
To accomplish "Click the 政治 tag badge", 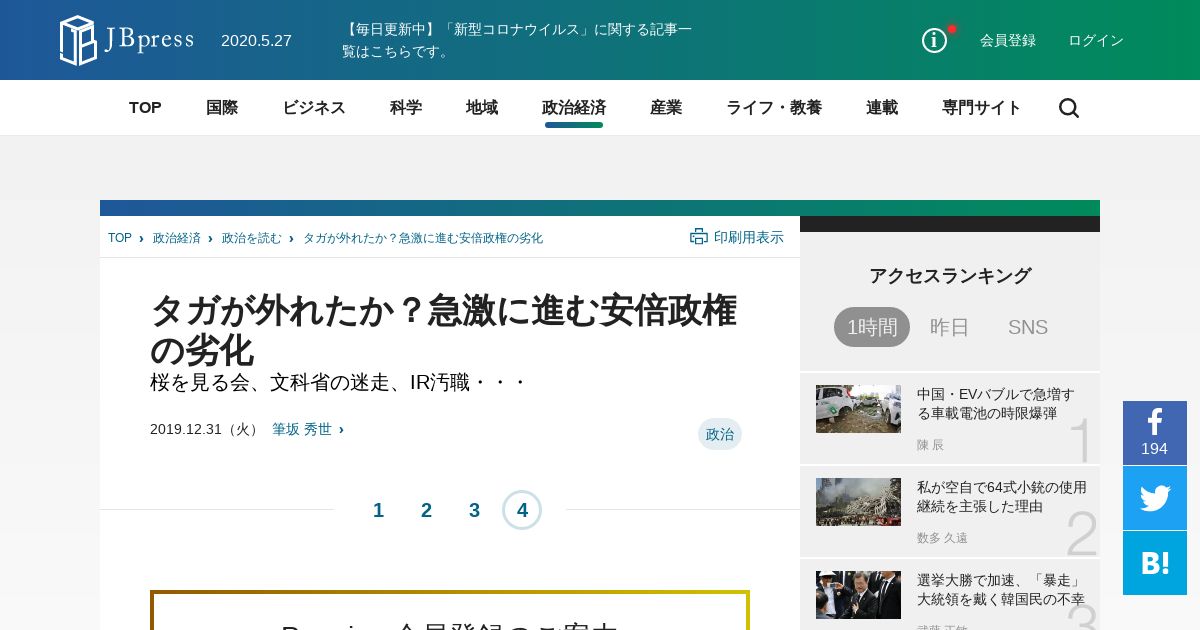I will pyautogui.click(x=720, y=434).
